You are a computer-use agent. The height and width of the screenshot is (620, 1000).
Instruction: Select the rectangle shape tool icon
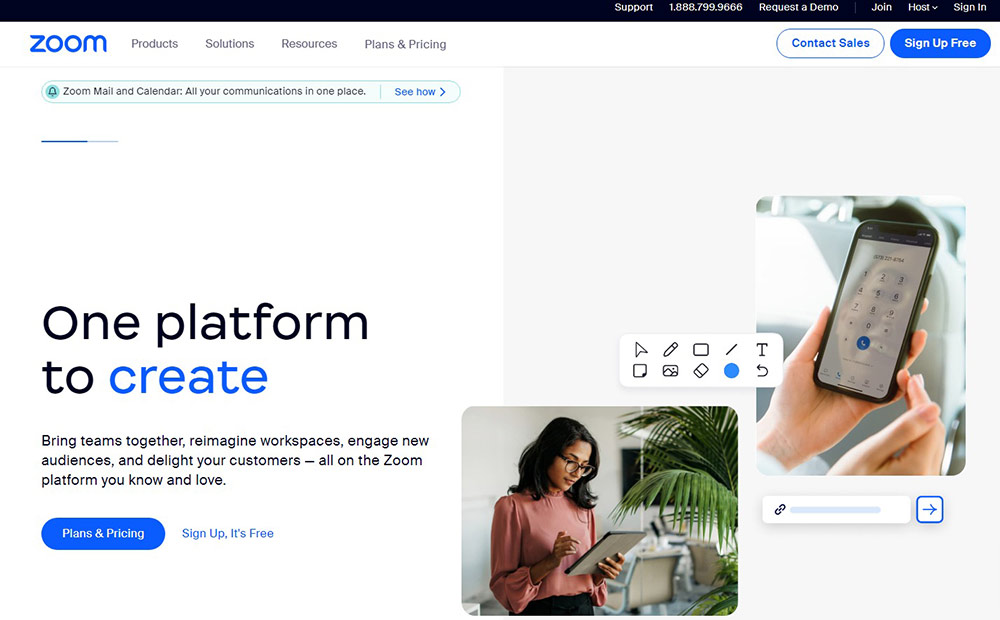click(x=701, y=350)
